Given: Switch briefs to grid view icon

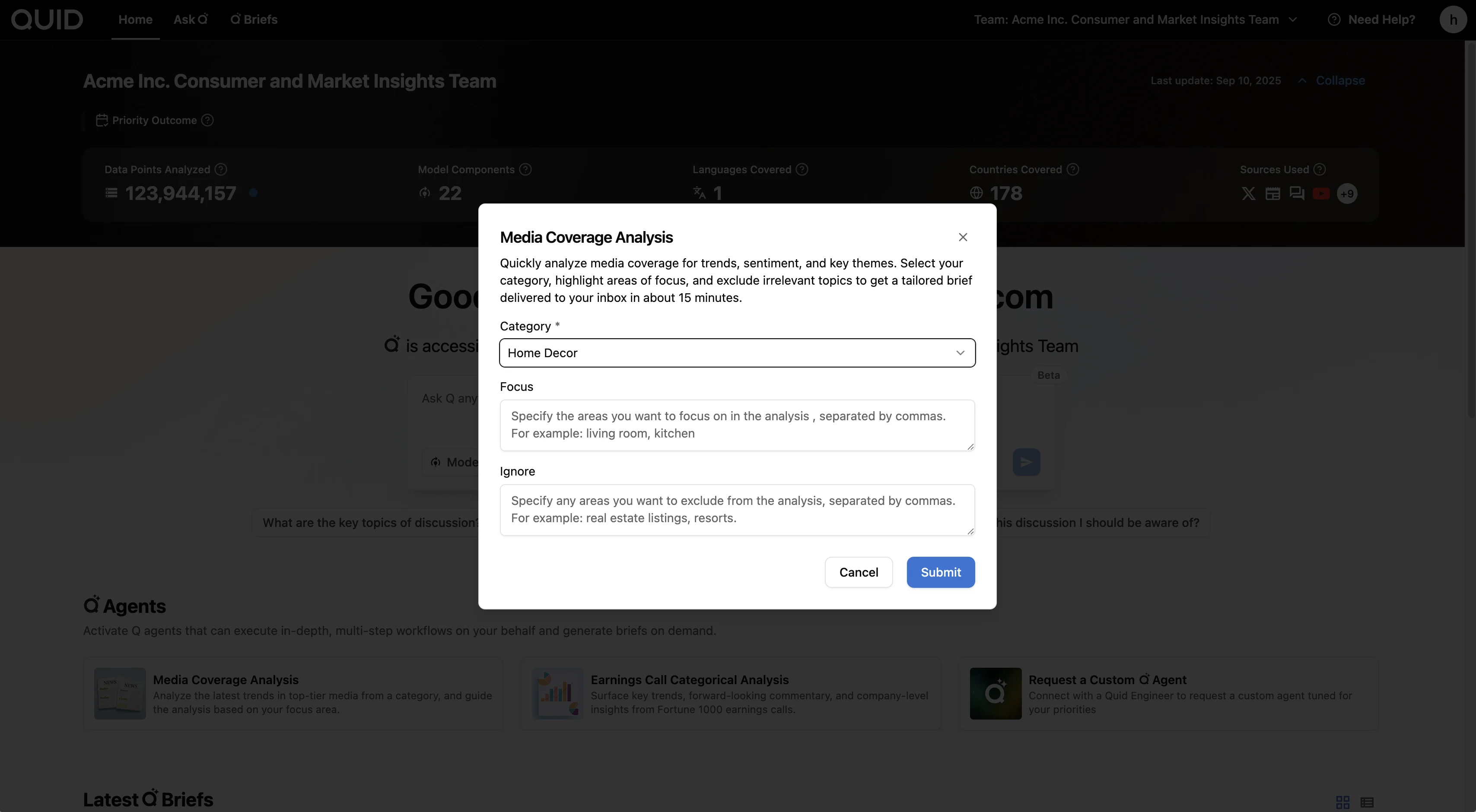Looking at the screenshot, I should point(1342,802).
